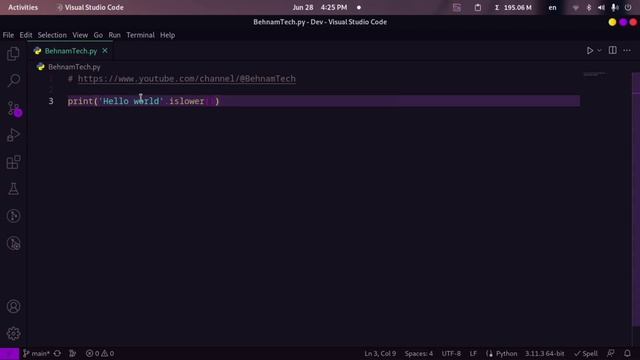Image resolution: width=640 pixels, height=360 pixels.
Task: Open the circular branch icon view in activity bar
Action: coord(13,216)
